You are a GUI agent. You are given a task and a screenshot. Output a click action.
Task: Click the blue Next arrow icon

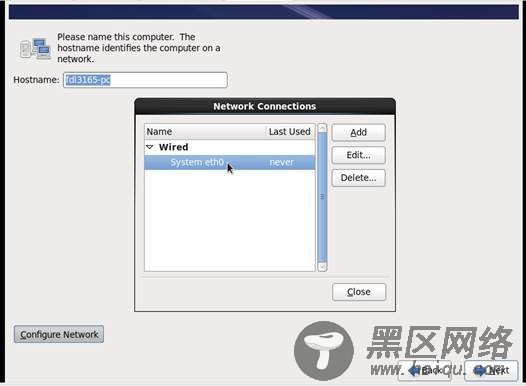(x=479, y=370)
